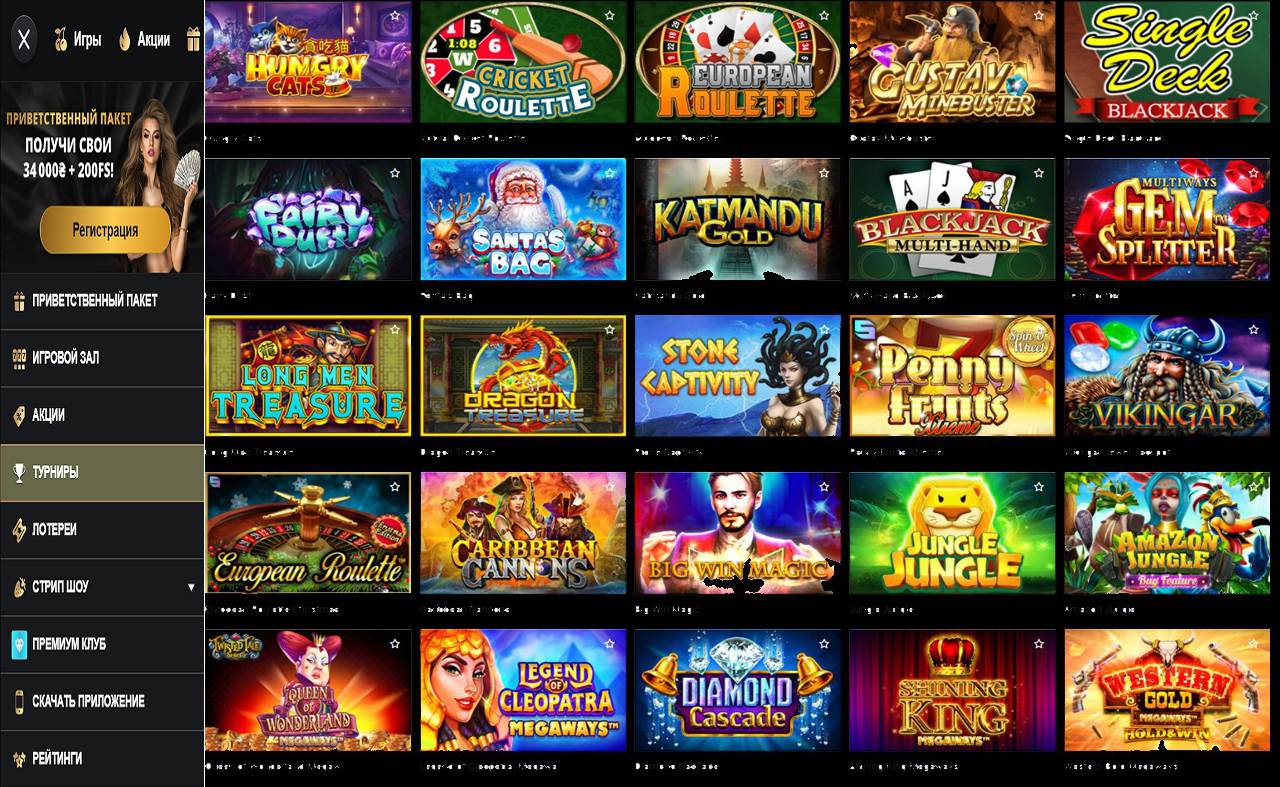Open the Игры link in top bar
The width and height of the screenshot is (1280, 787).
87,40
